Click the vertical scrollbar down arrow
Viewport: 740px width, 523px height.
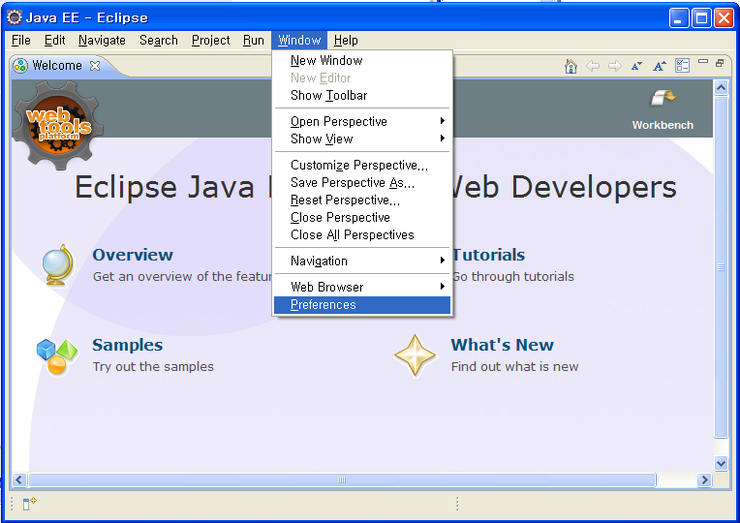click(721, 463)
